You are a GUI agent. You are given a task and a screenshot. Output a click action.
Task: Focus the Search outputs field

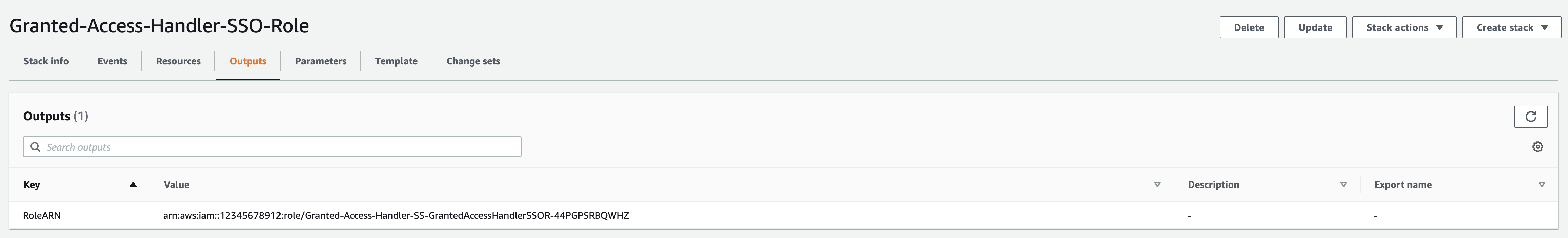coord(280,147)
